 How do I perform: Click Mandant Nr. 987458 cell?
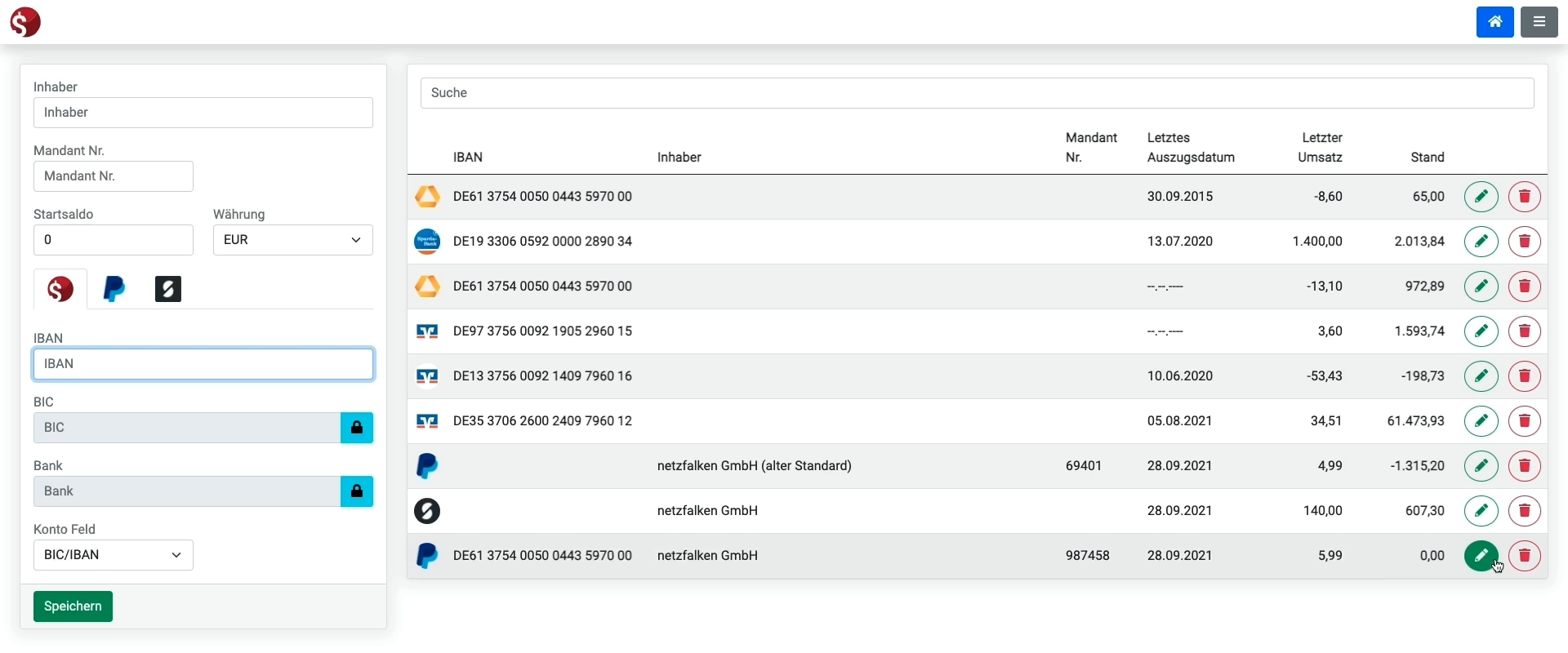tap(1088, 556)
